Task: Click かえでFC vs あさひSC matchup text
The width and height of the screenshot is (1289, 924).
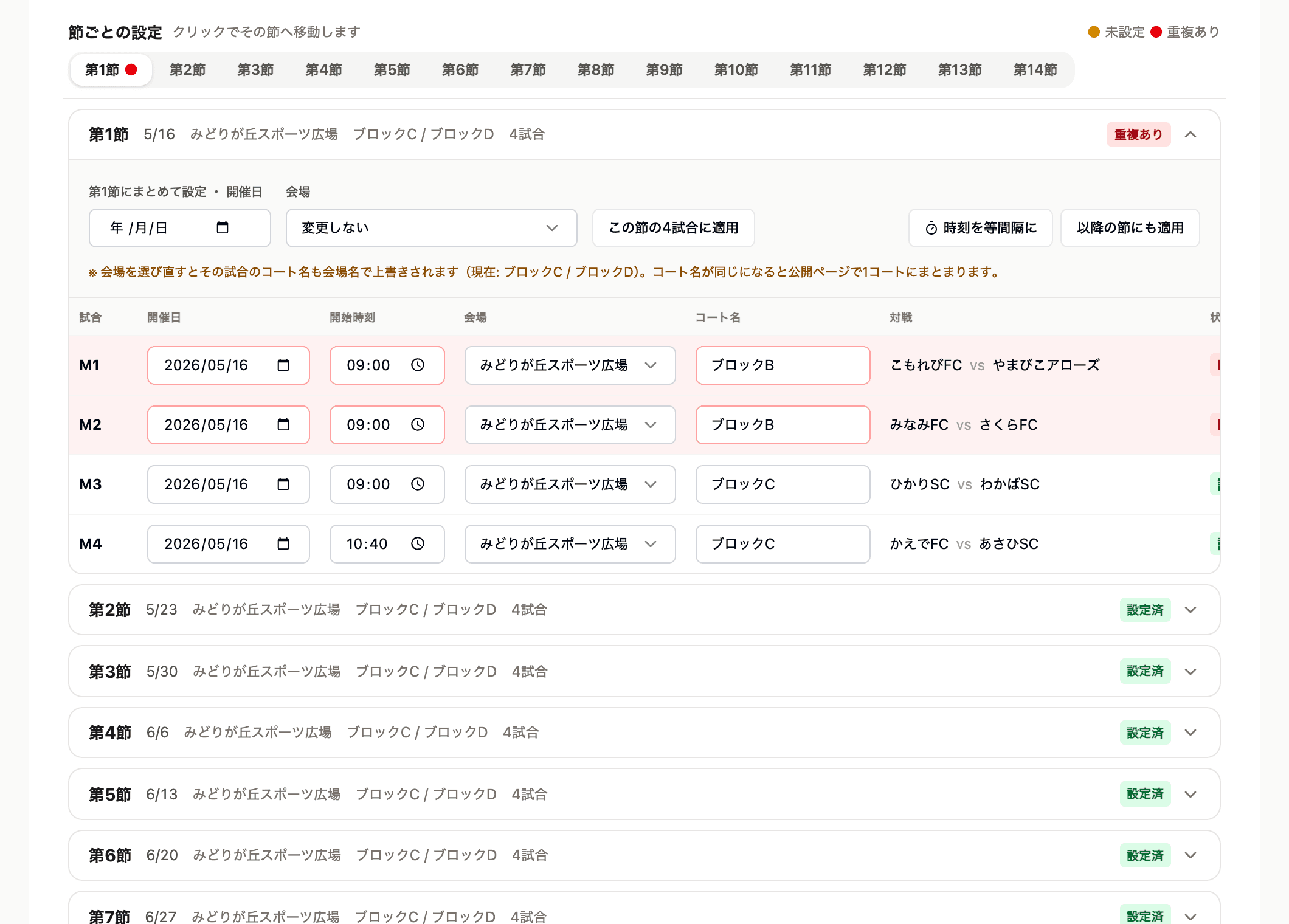Action: (x=964, y=544)
